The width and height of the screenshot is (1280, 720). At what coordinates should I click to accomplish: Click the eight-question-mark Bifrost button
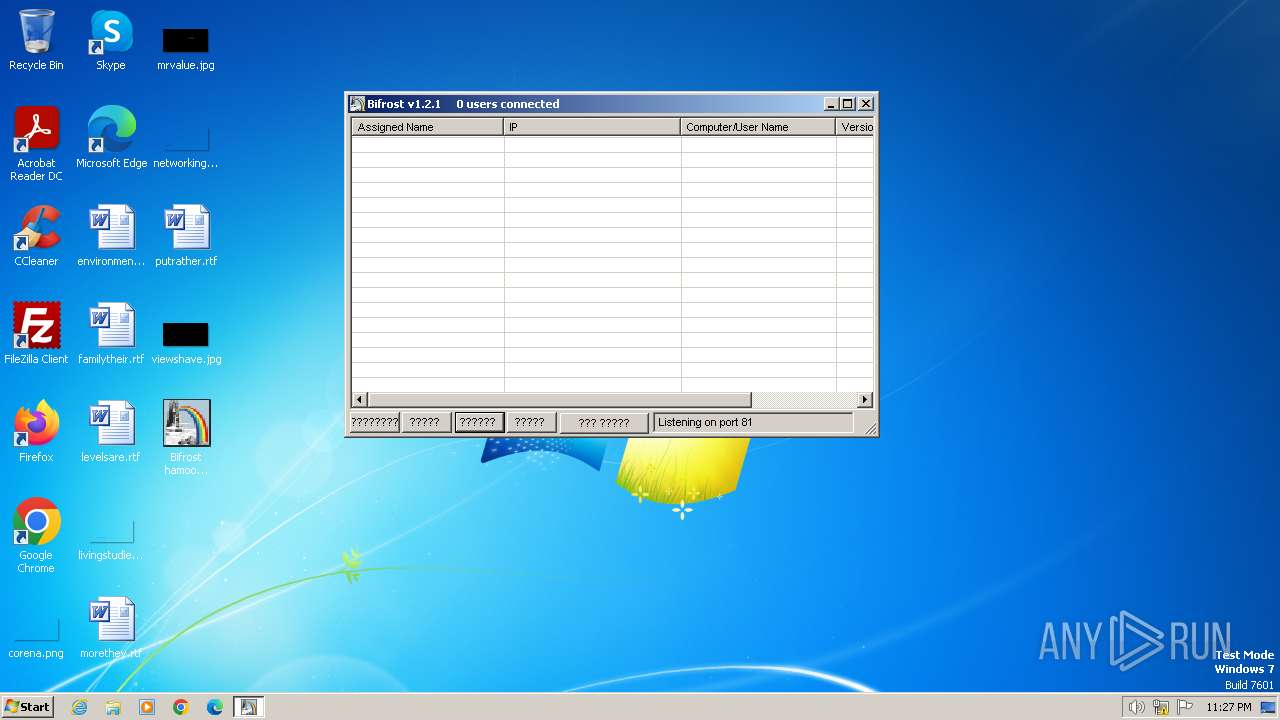375,422
